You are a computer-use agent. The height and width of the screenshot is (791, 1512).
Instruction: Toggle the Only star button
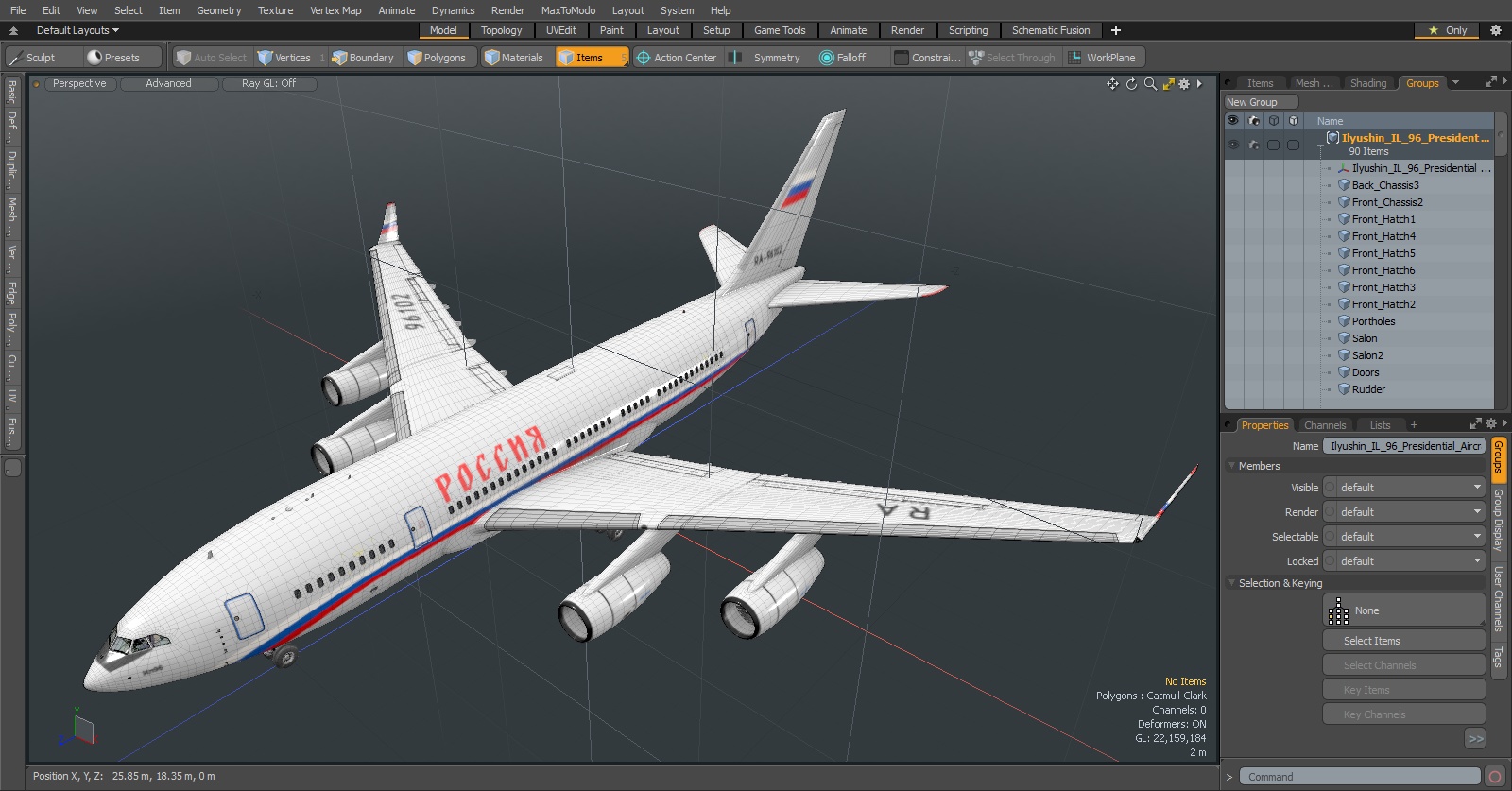pyautogui.click(x=1447, y=30)
